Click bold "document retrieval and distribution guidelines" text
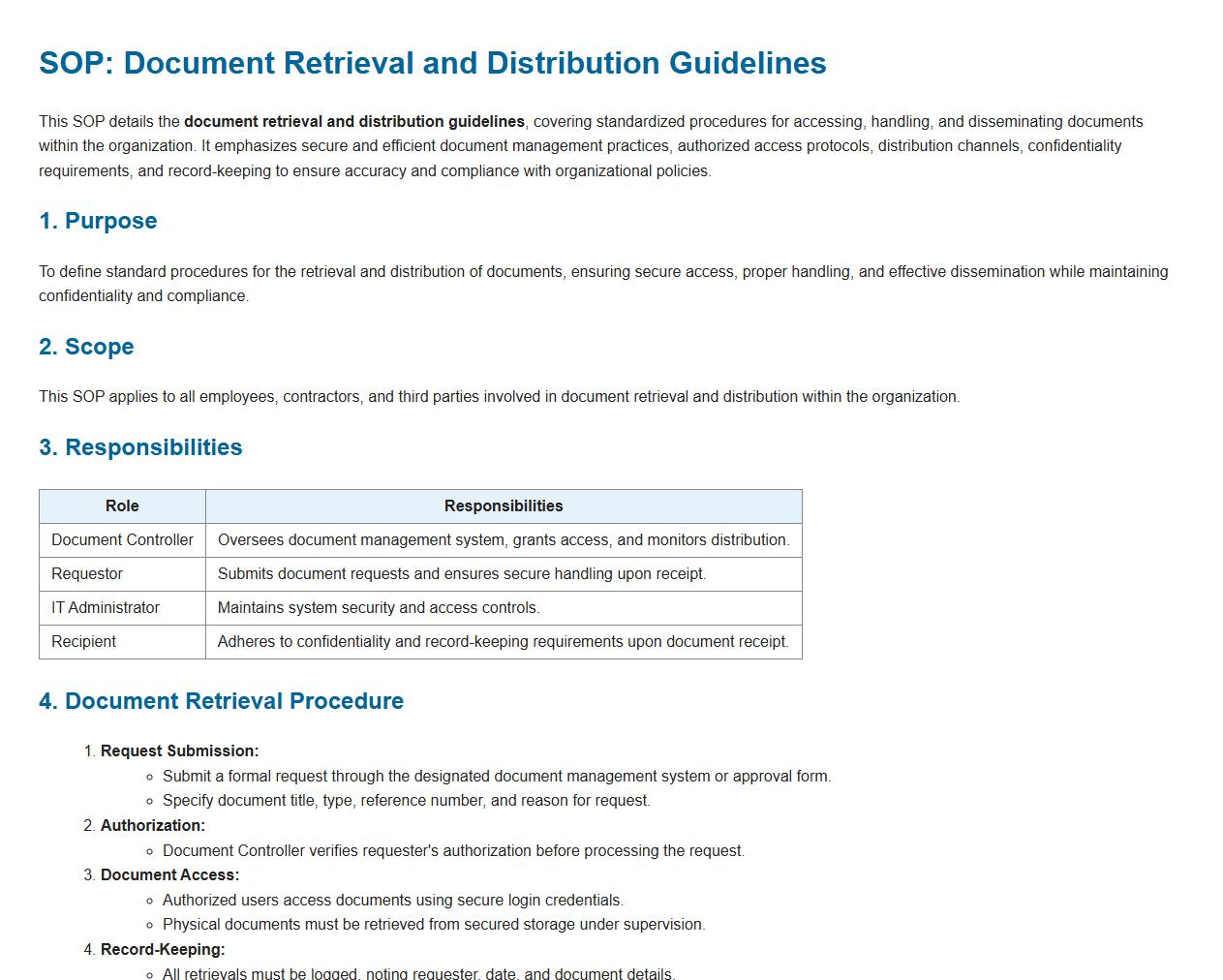1223x980 pixels. (354, 122)
